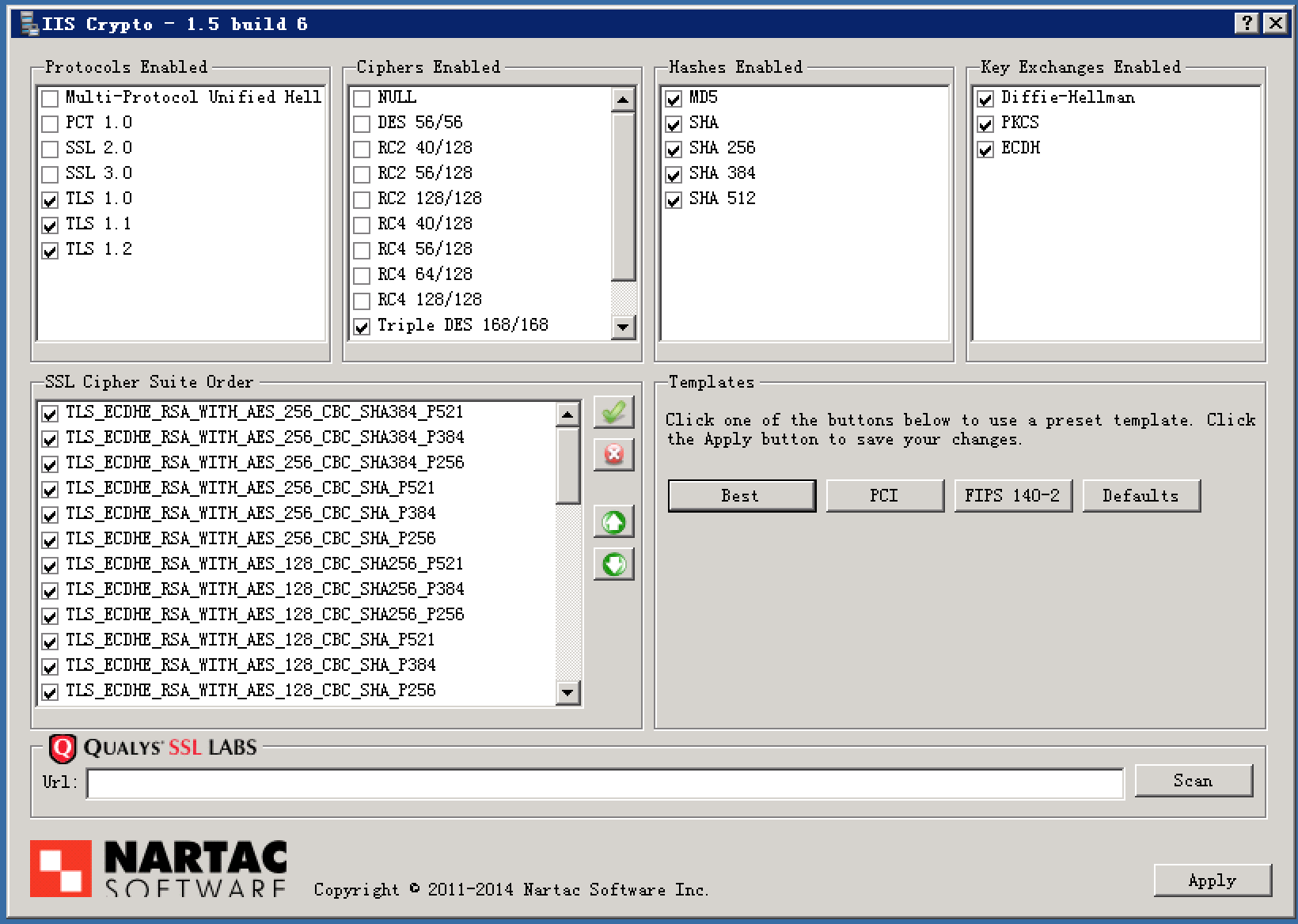
Task: Enable NULL cipher checkbox
Action: 362,99
